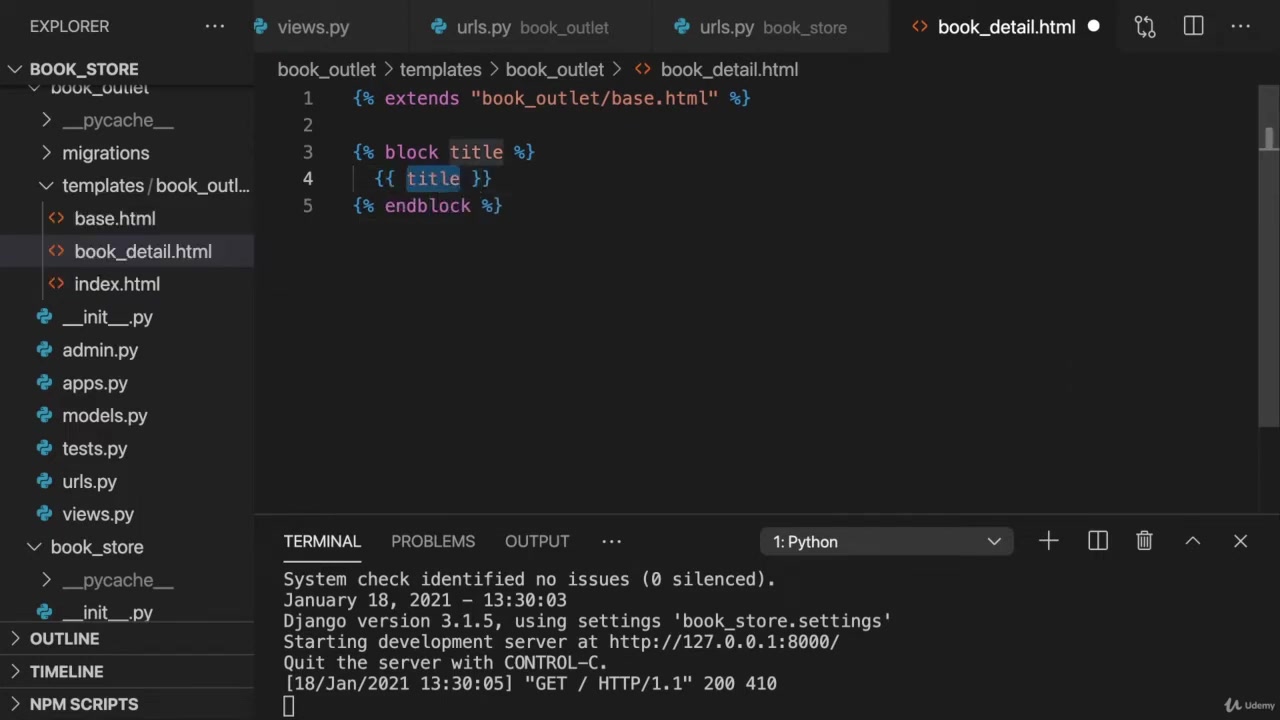This screenshot has height=720, width=1280.
Task: Expand the OUTLINE section
Action: coord(64,639)
